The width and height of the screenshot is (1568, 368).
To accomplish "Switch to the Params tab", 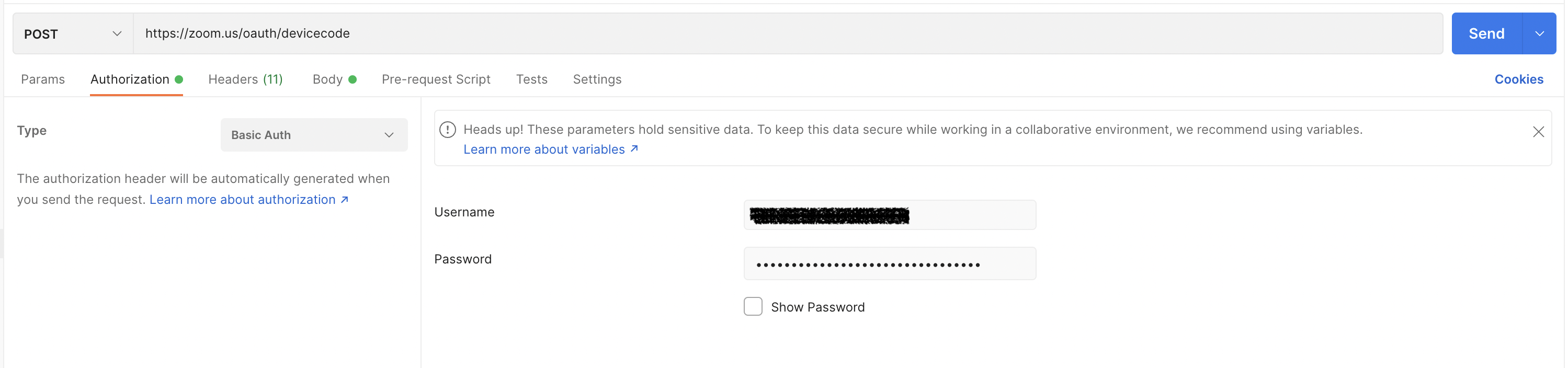I will coord(42,79).
